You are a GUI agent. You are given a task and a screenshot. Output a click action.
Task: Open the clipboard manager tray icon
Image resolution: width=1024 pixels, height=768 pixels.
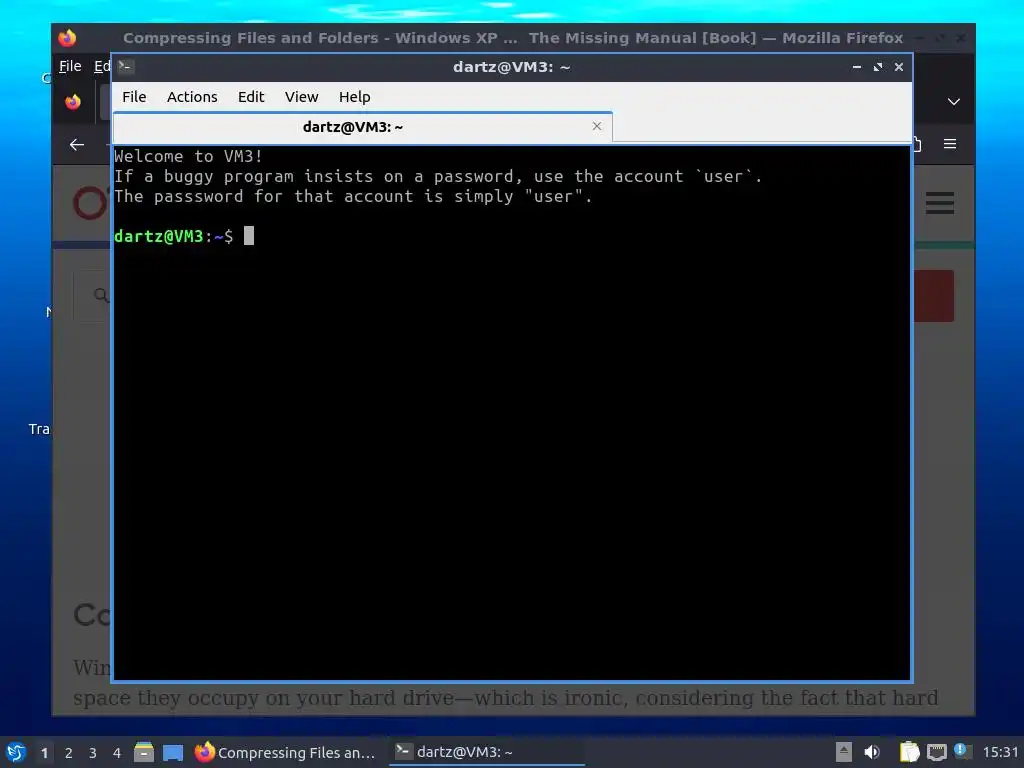pos(909,752)
